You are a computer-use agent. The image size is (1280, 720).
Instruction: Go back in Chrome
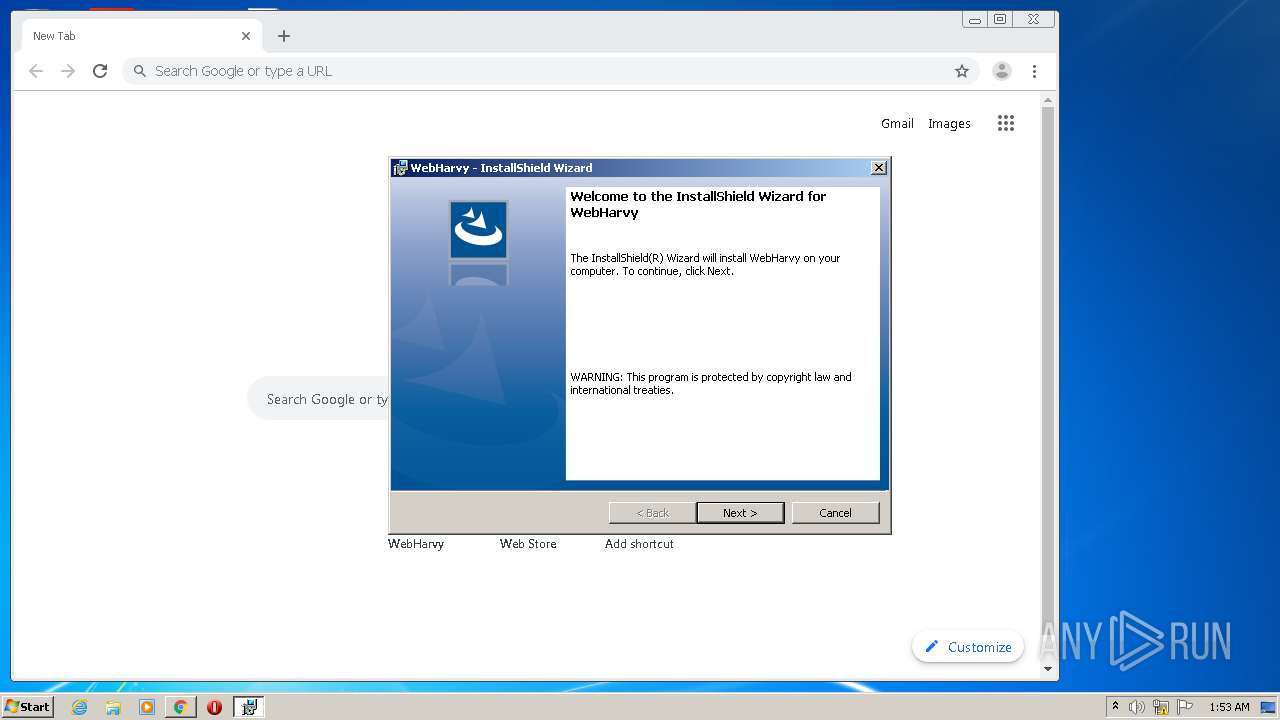[x=36, y=71]
